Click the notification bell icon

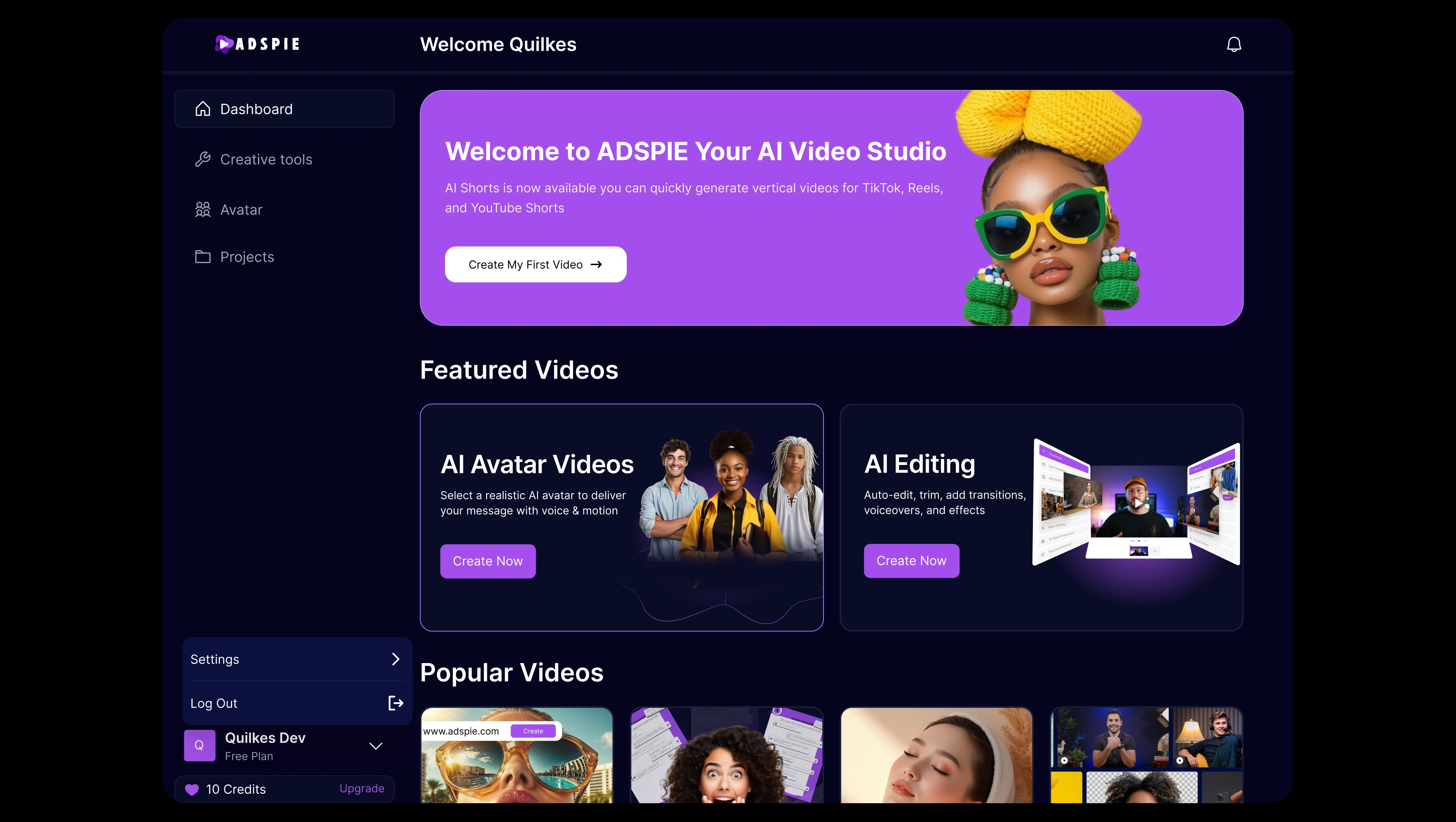(x=1234, y=45)
